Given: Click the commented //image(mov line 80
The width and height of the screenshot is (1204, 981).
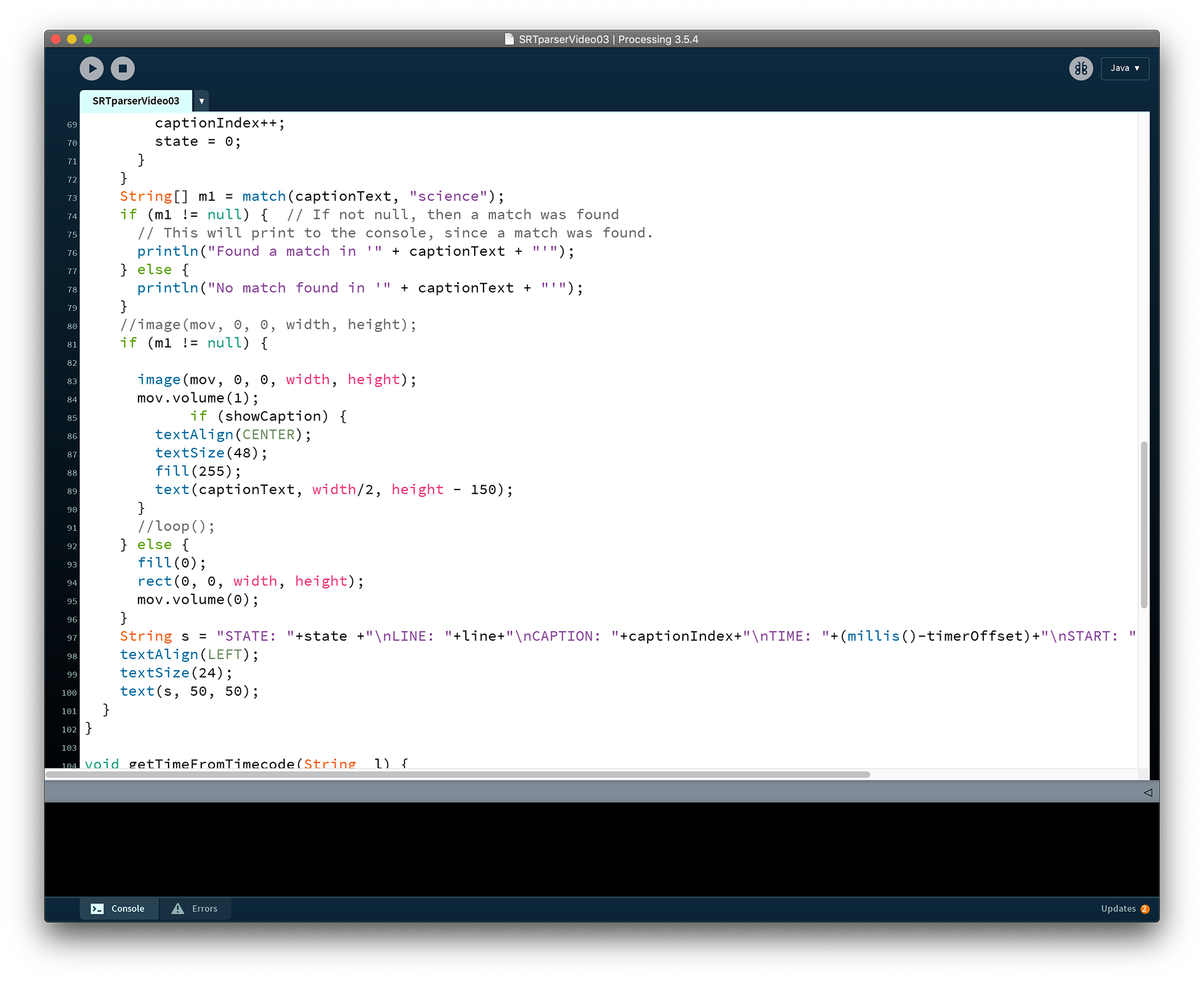Looking at the screenshot, I should [268, 325].
